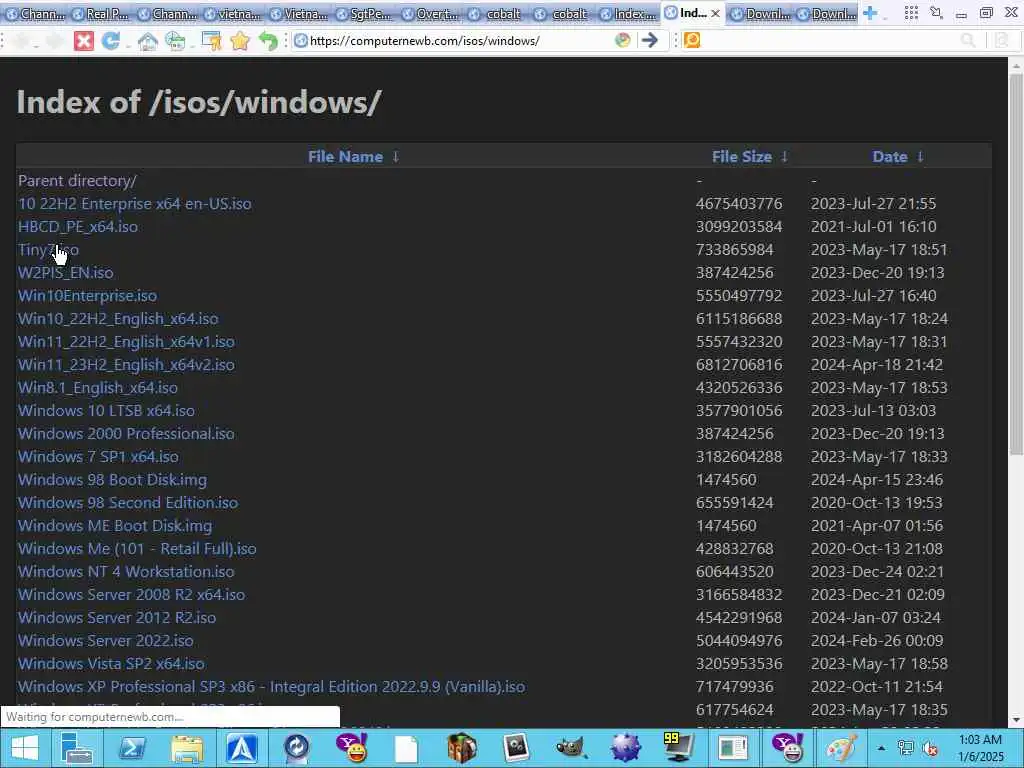
Task: Download Windows 2000 Professional.iso
Action: 126,434
